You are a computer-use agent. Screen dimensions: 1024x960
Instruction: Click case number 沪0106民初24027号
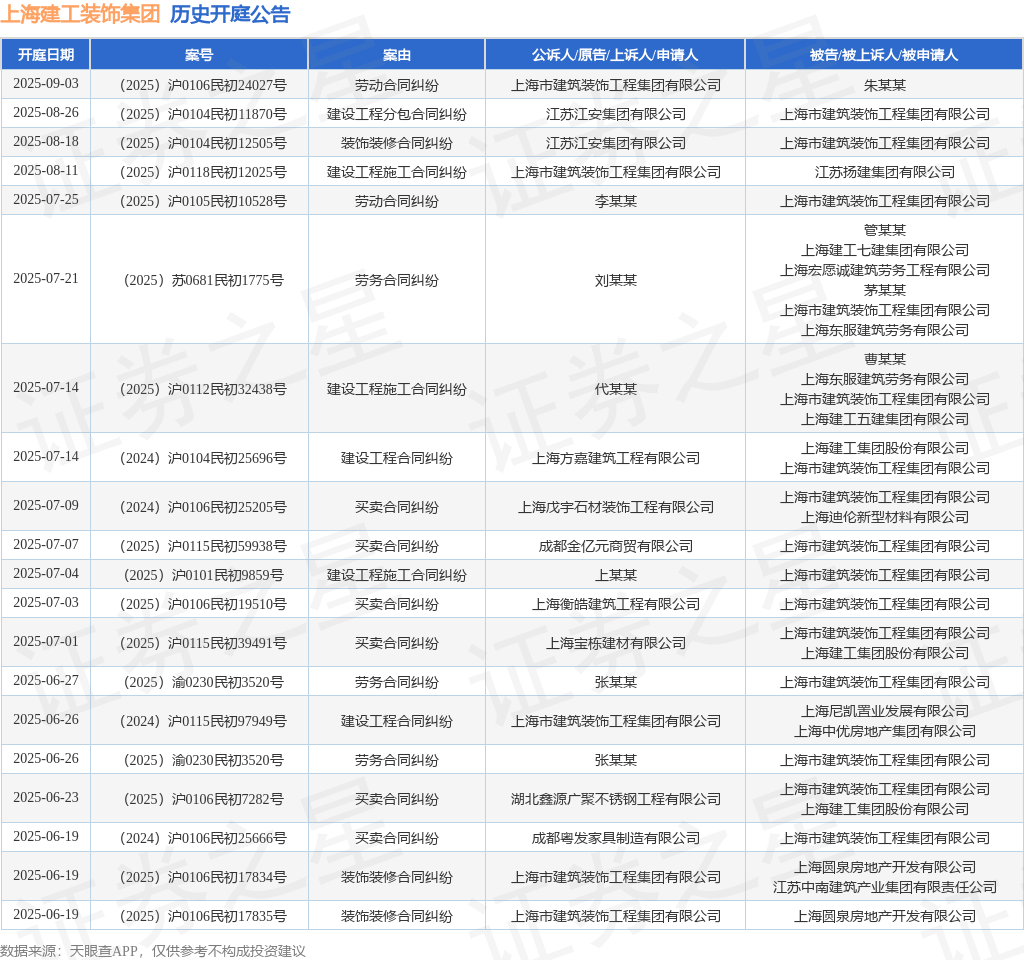point(203,85)
